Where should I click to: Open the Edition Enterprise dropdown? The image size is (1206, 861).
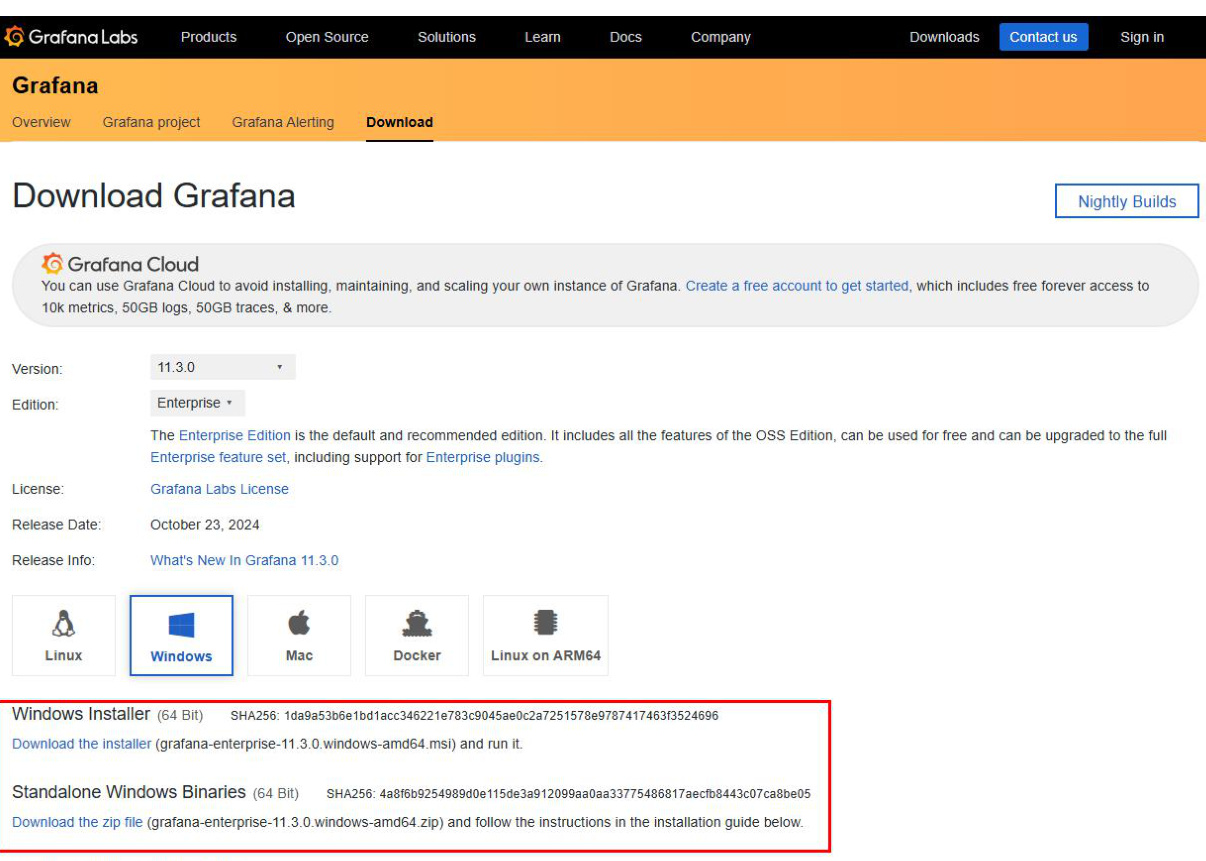(x=197, y=403)
